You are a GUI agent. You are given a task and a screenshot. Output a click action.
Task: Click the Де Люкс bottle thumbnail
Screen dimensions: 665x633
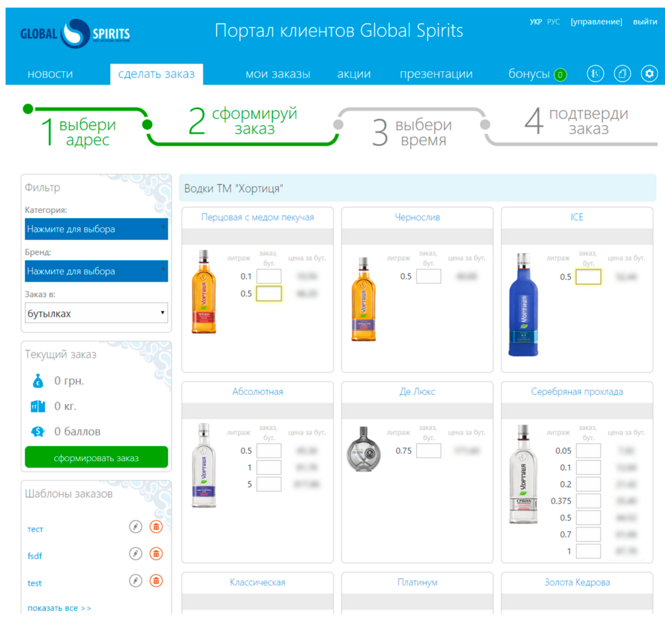(365, 450)
